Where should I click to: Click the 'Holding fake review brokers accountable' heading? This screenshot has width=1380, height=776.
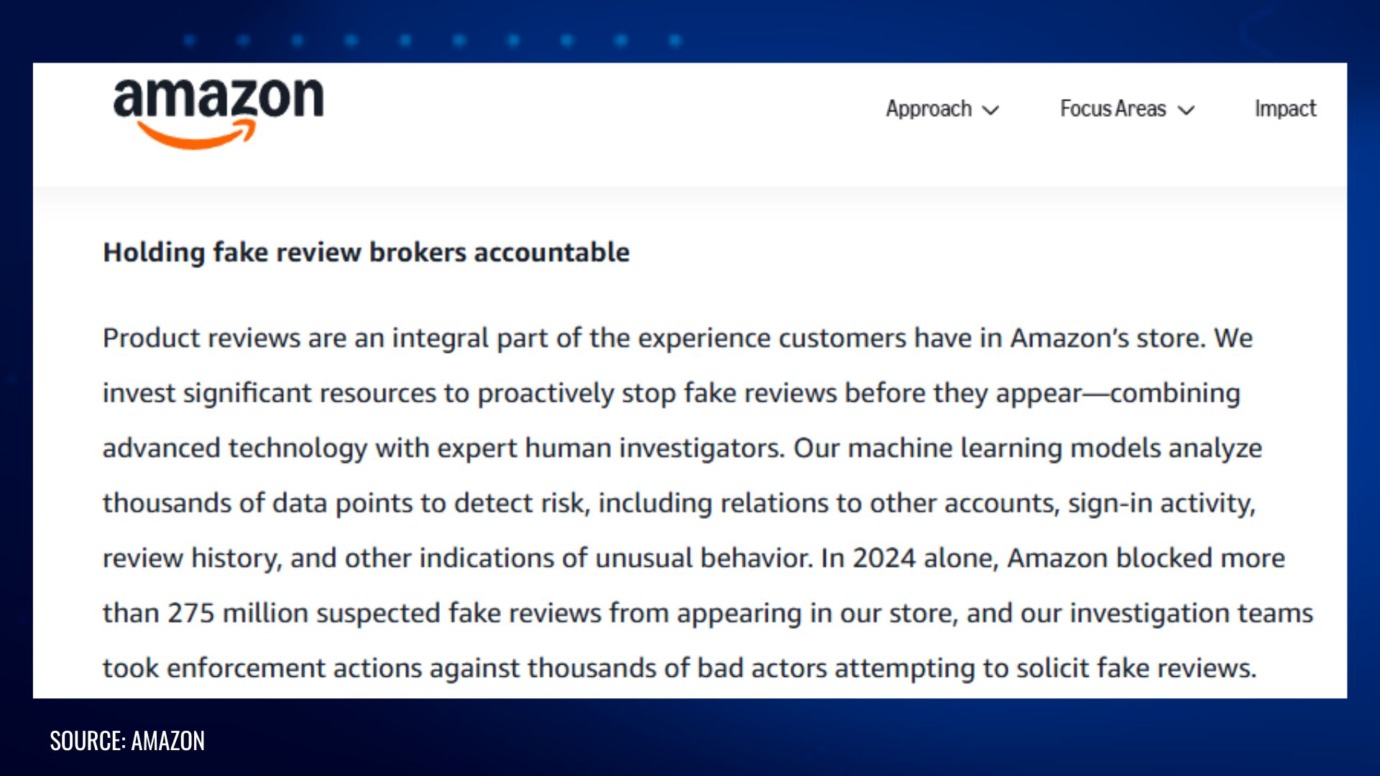click(x=366, y=252)
